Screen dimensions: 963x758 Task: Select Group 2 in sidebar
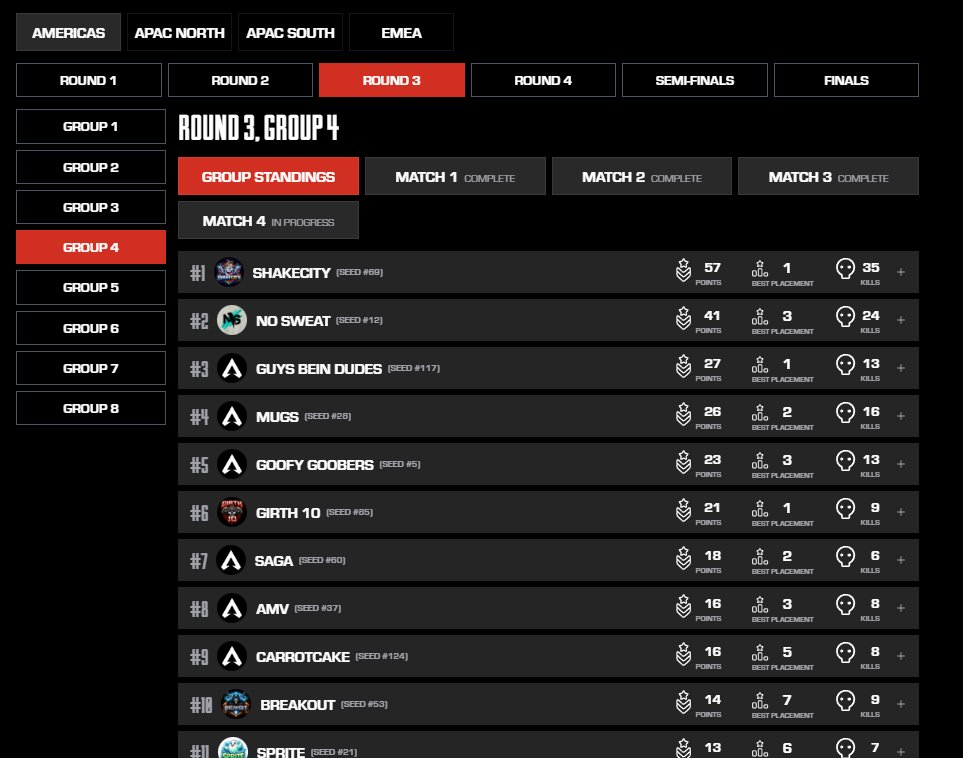pyautogui.click(x=91, y=167)
